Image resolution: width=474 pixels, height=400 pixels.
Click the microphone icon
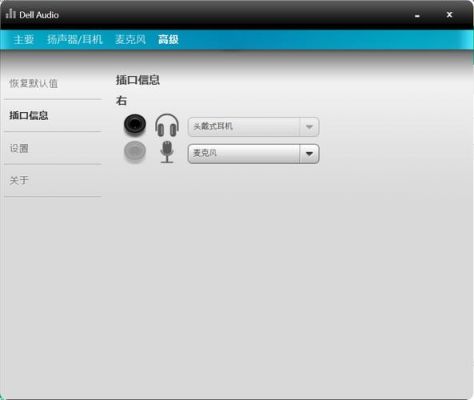tap(167, 152)
